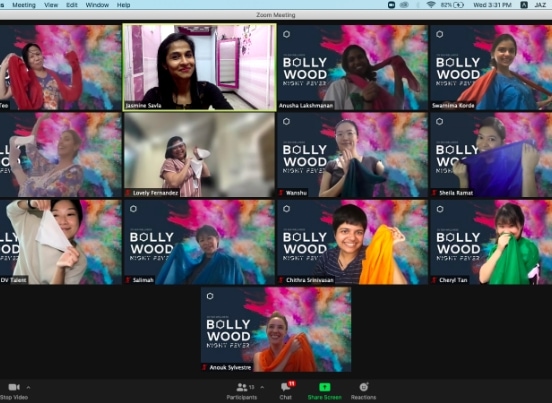Click muted mic icon beside Sheila Ramat
The height and width of the screenshot is (403, 552).
point(435,193)
